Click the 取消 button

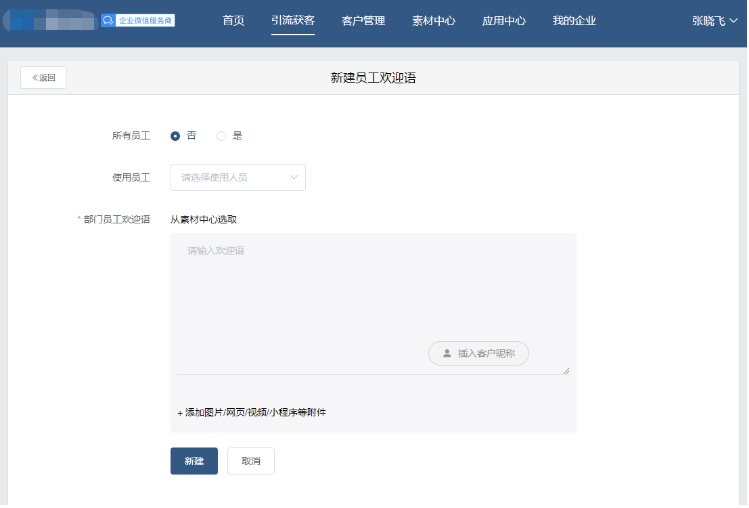pyautogui.click(x=251, y=461)
